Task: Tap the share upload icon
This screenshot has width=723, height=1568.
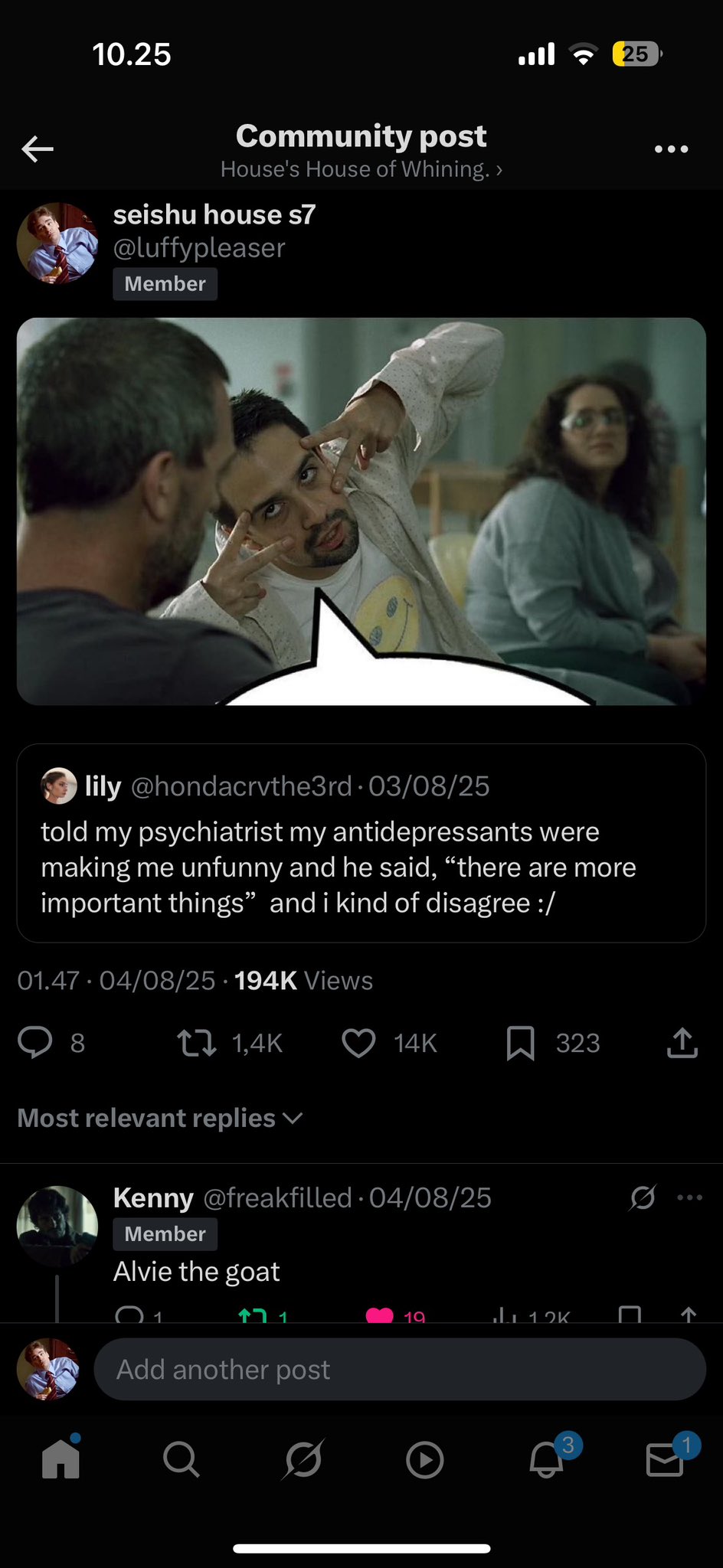Action: coord(682,1043)
